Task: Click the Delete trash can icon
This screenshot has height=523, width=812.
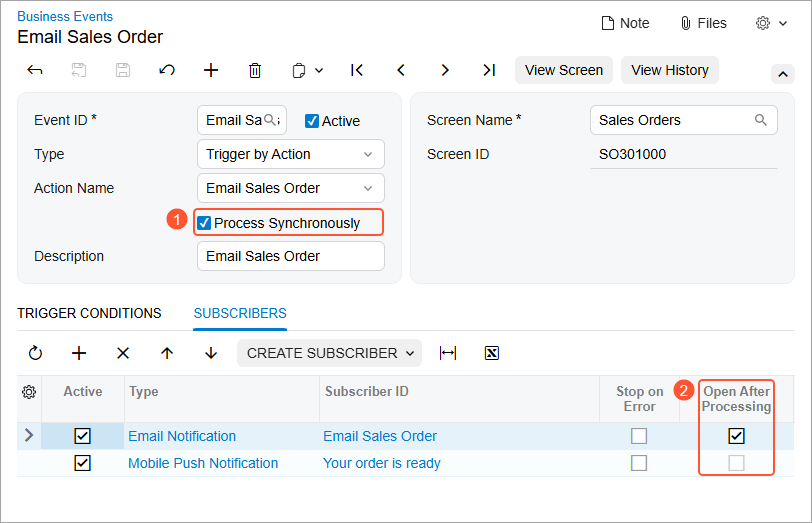Action: point(255,70)
